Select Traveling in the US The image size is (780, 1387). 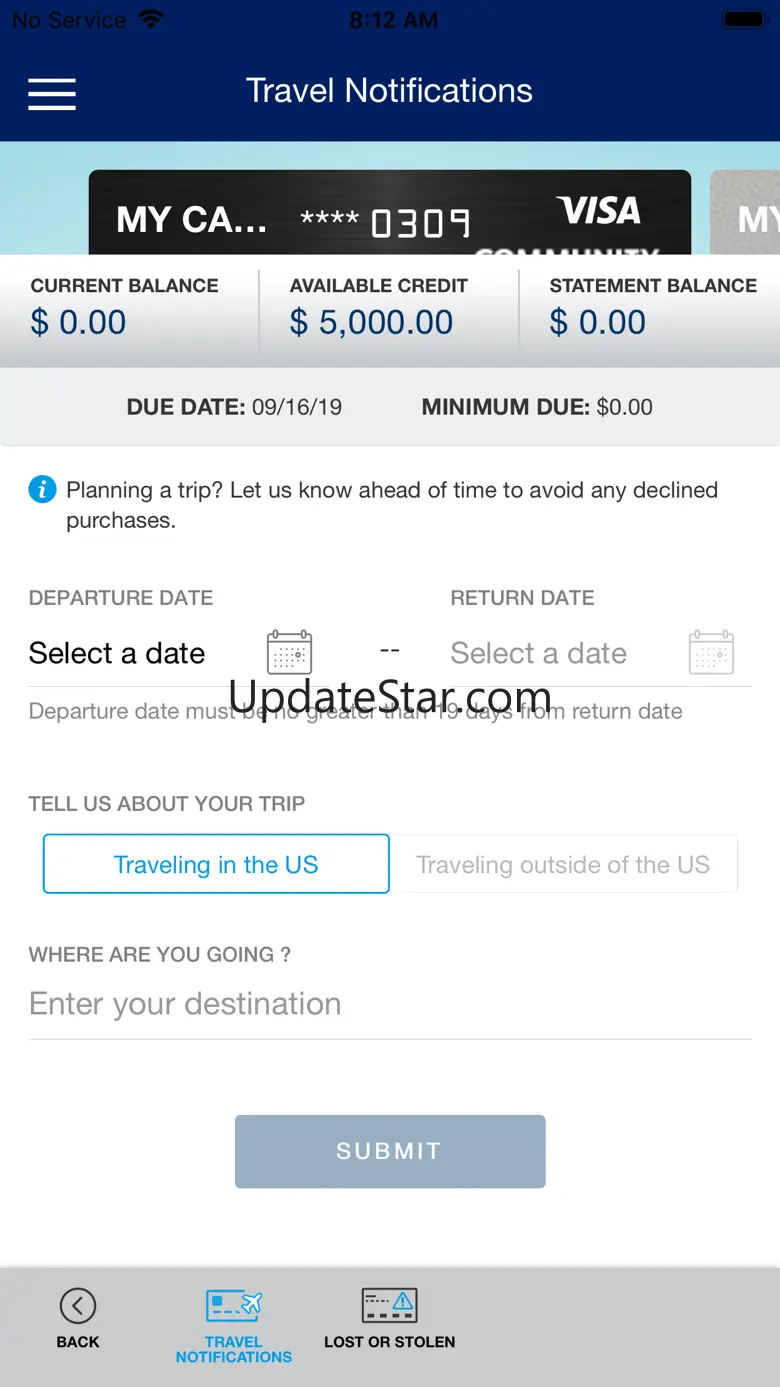pos(216,864)
